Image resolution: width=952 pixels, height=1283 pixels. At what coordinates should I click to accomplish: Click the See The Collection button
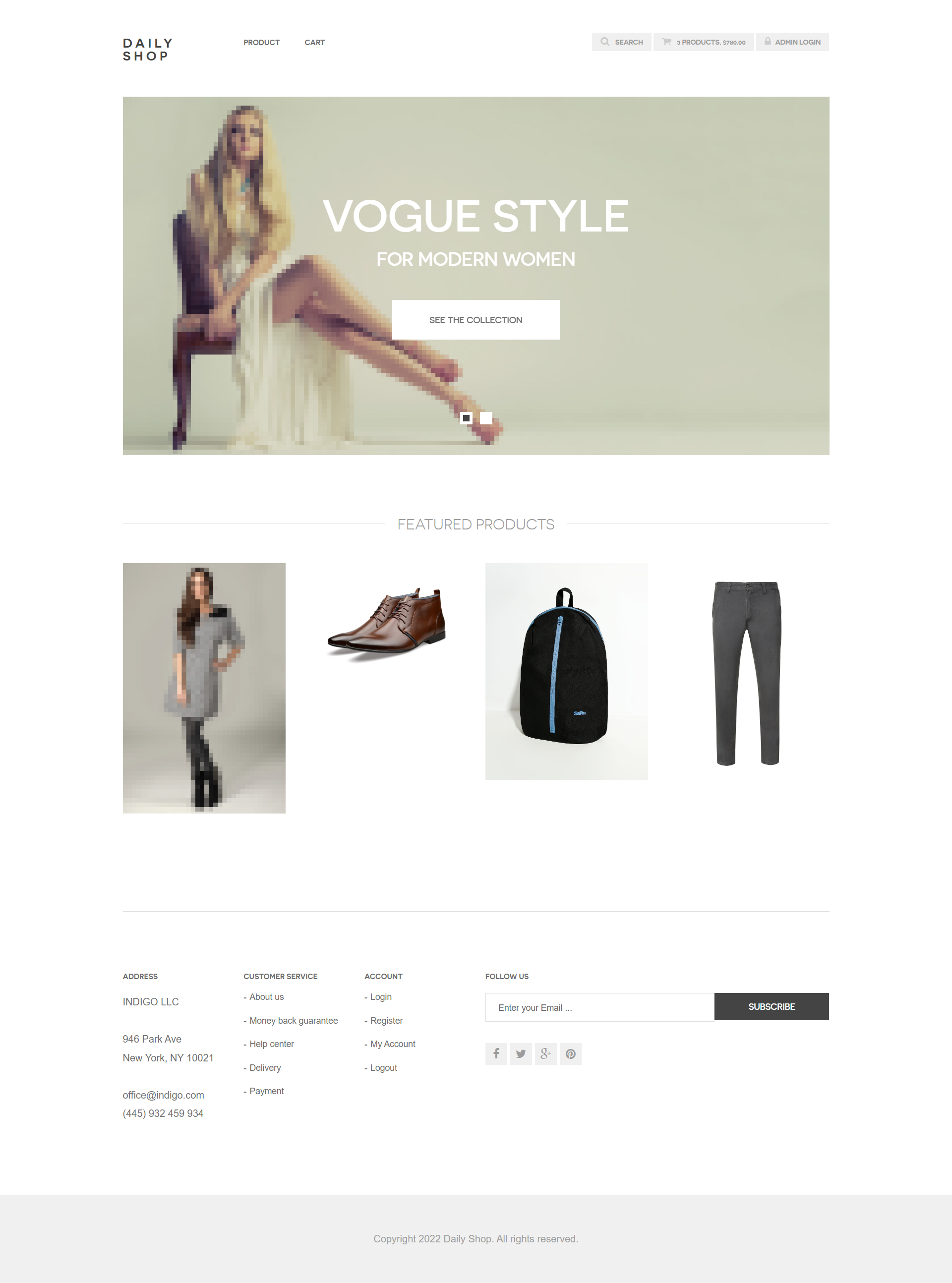click(475, 319)
